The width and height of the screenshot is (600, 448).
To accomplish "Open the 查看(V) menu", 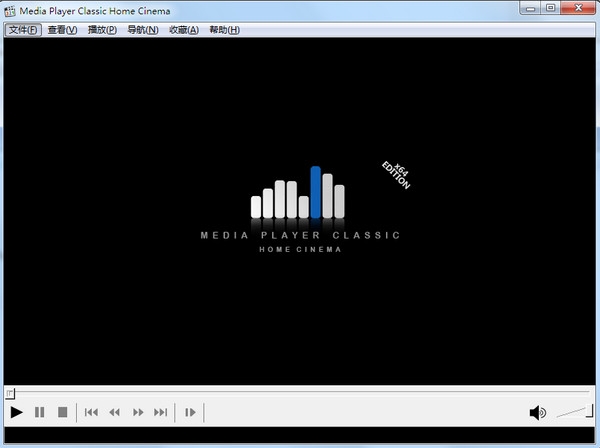I will [62, 30].
